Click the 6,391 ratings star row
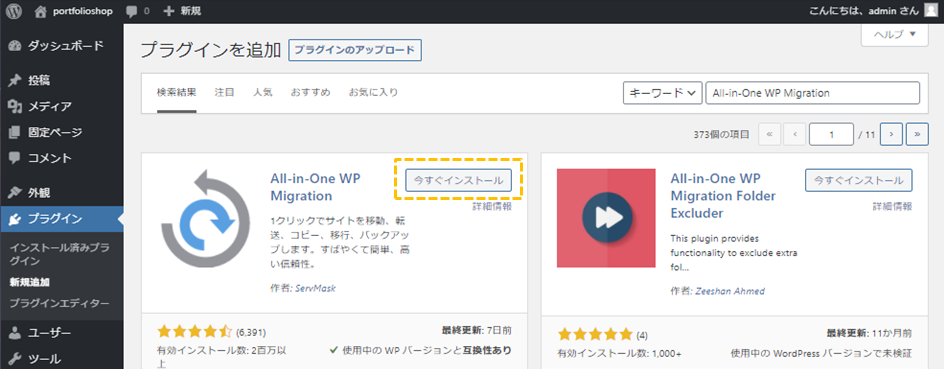The image size is (944, 369). [194, 332]
